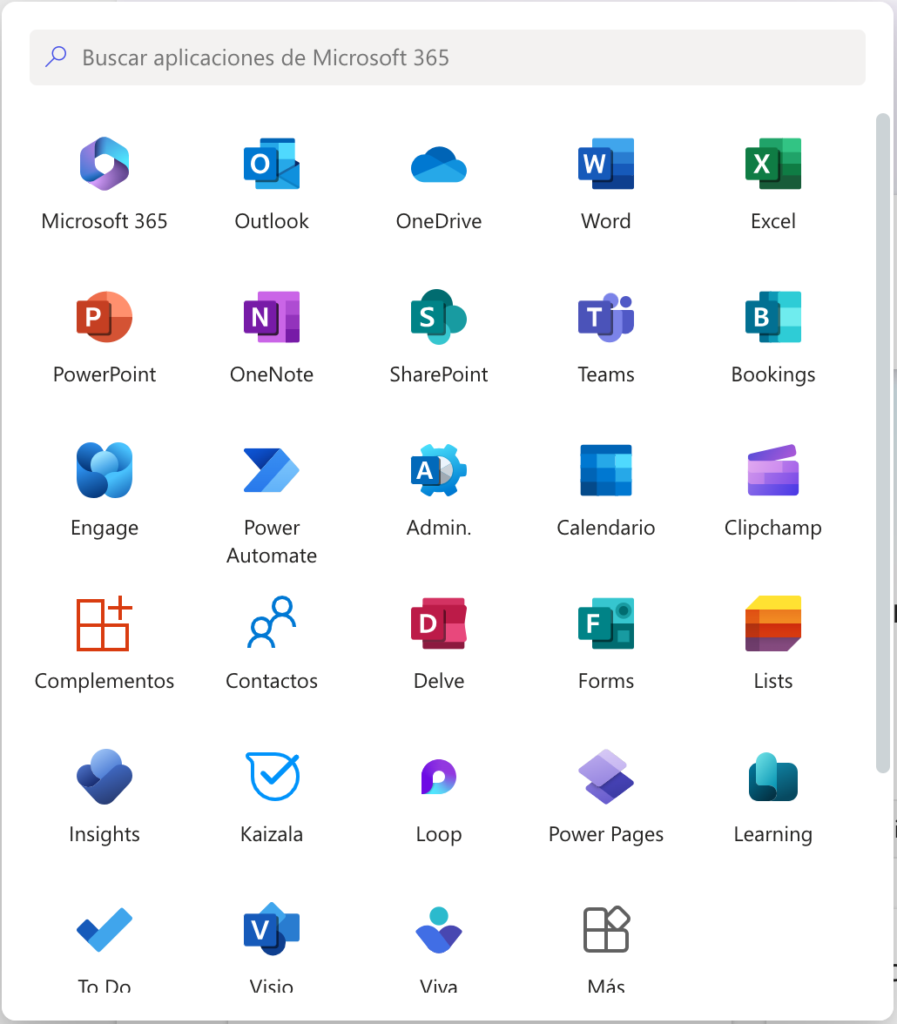Screen dimensions: 897x1024
Task: Open the Microsoft 365 app icon
Action: pos(104,163)
